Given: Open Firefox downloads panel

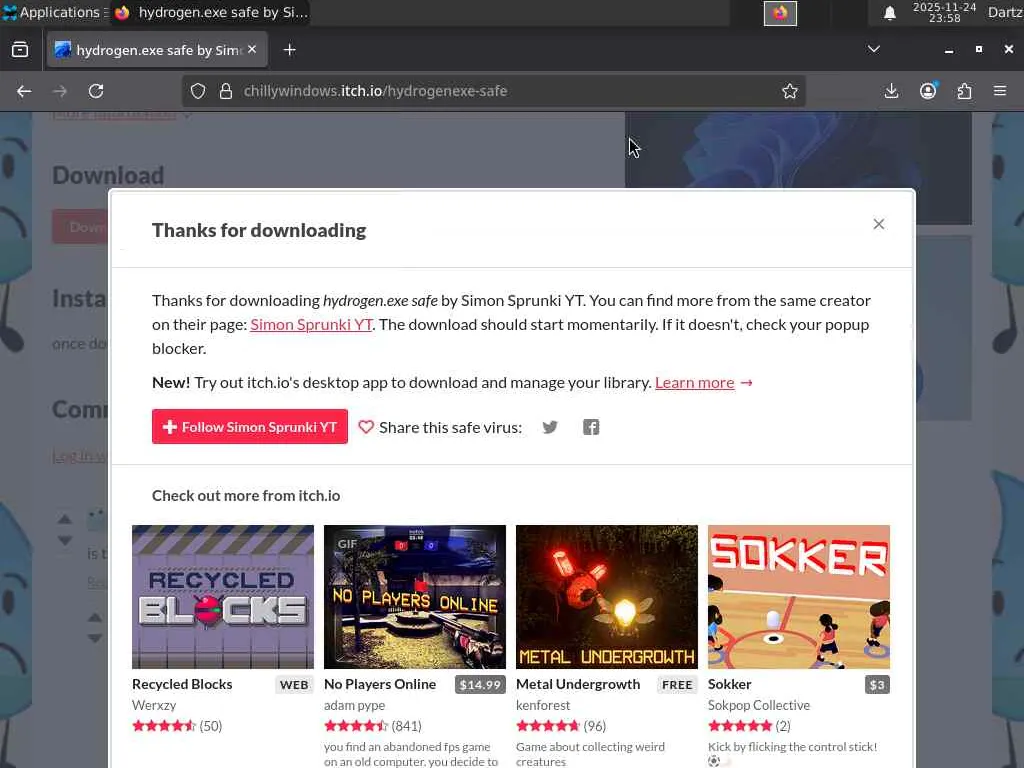Looking at the screenshot, I should click(891, 91).
